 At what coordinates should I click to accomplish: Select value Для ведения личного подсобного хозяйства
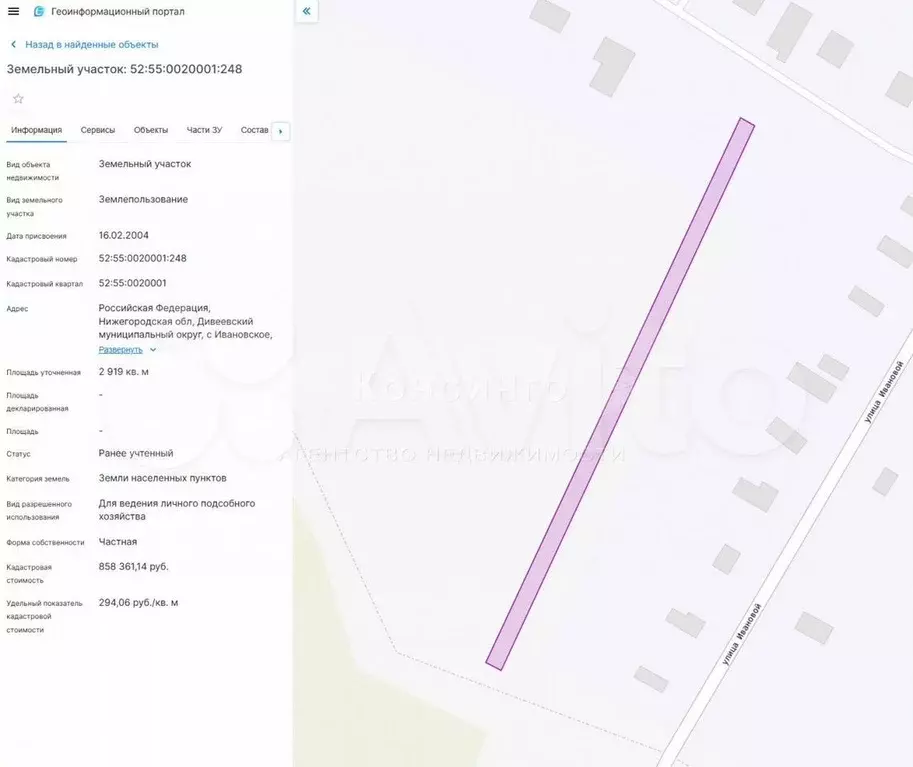pyautogui.click(x=176, y=510)
